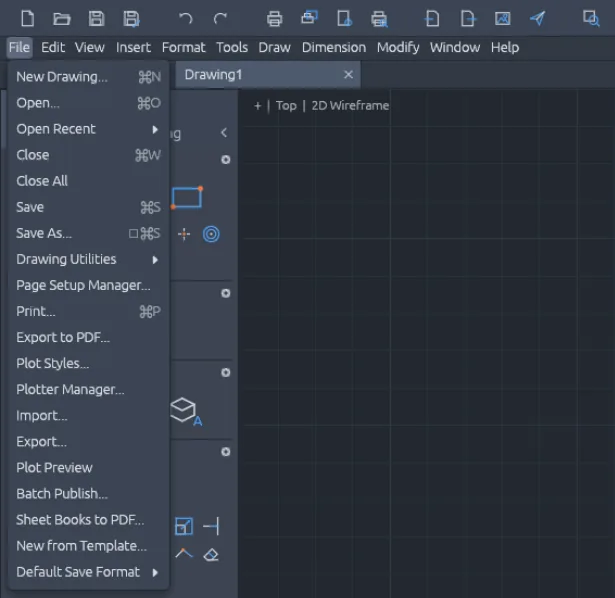Screen dimensions: 615x598
Task: Open the Draw menu
Action: point(275,47)
